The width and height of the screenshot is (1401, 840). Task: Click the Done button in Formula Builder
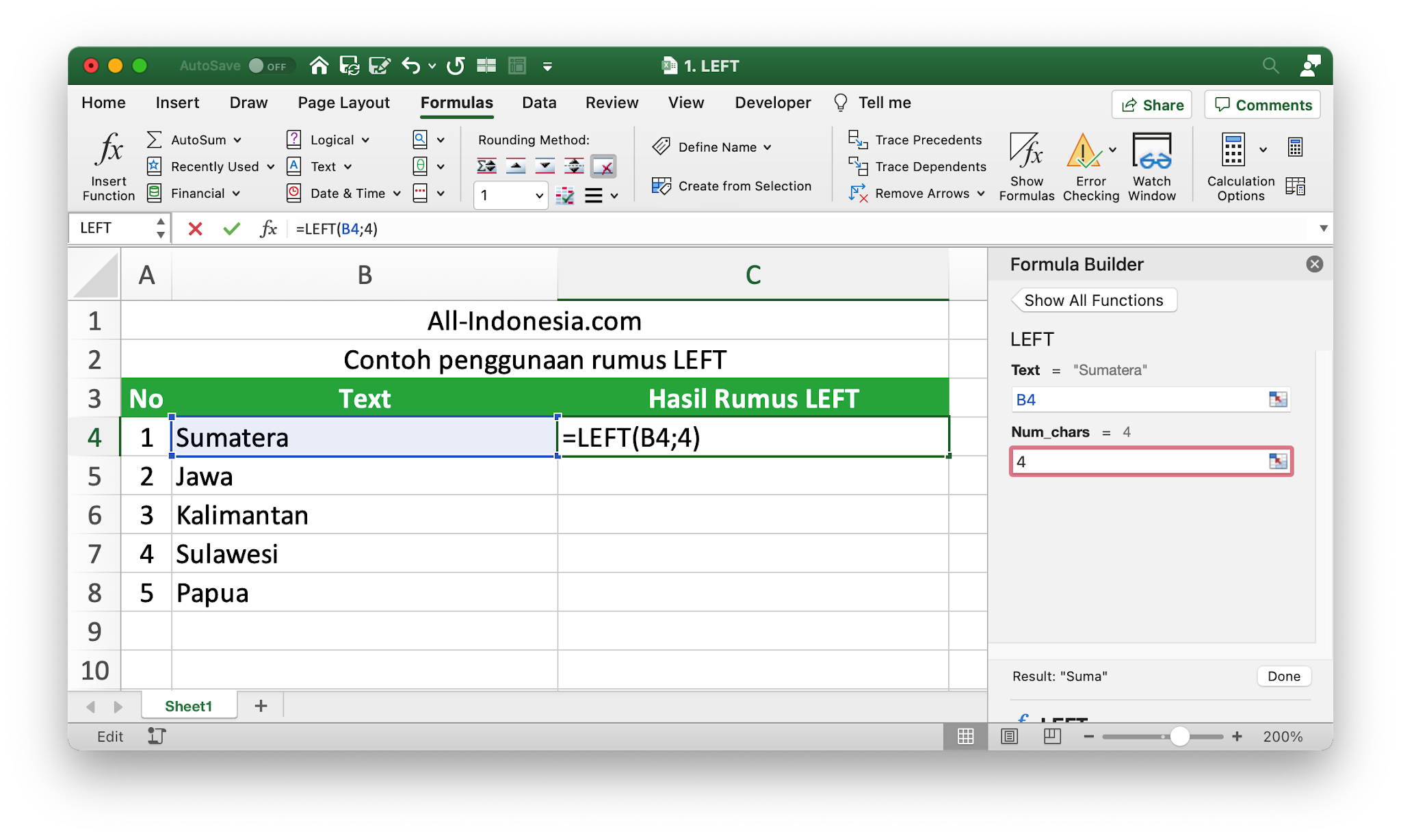click(1283, 676)
